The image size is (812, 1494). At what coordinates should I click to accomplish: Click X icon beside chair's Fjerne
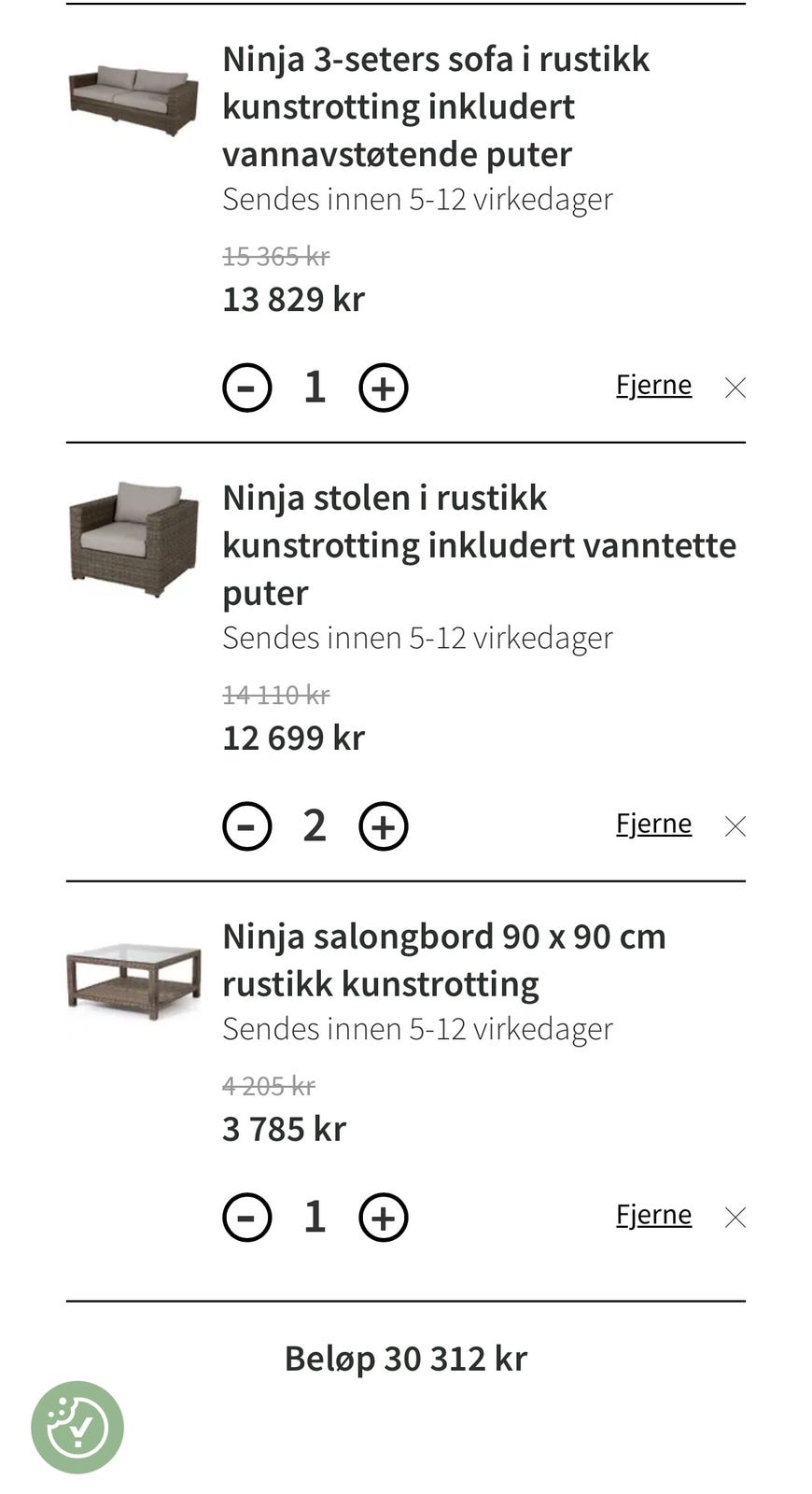coord(735,826)
